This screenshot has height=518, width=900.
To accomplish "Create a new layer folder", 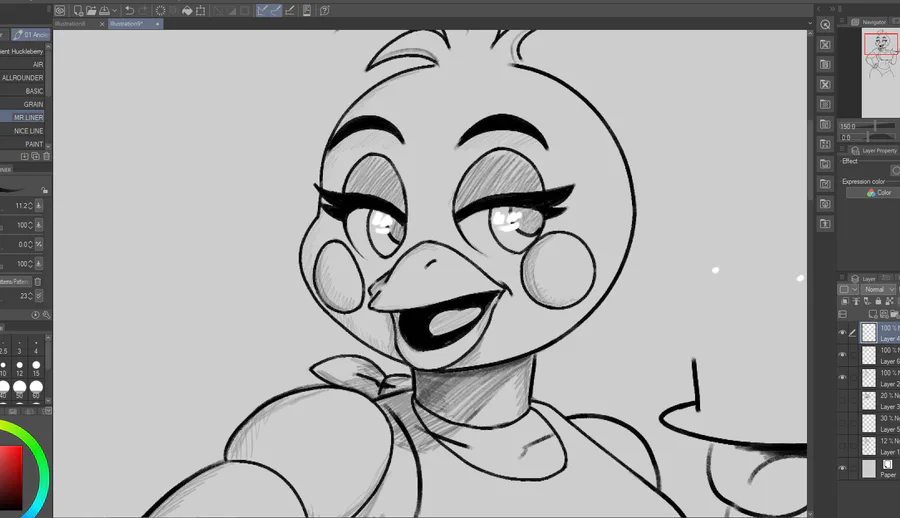I will 894,314.
